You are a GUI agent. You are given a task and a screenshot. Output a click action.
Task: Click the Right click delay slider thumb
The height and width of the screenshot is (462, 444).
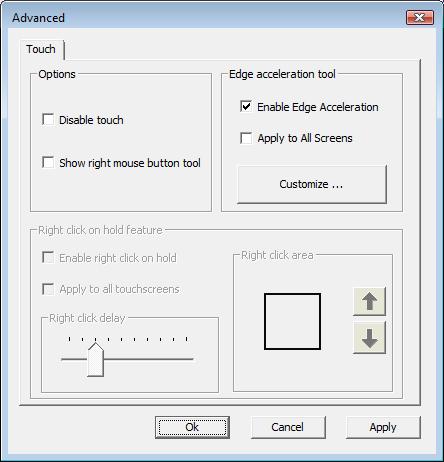96,360
